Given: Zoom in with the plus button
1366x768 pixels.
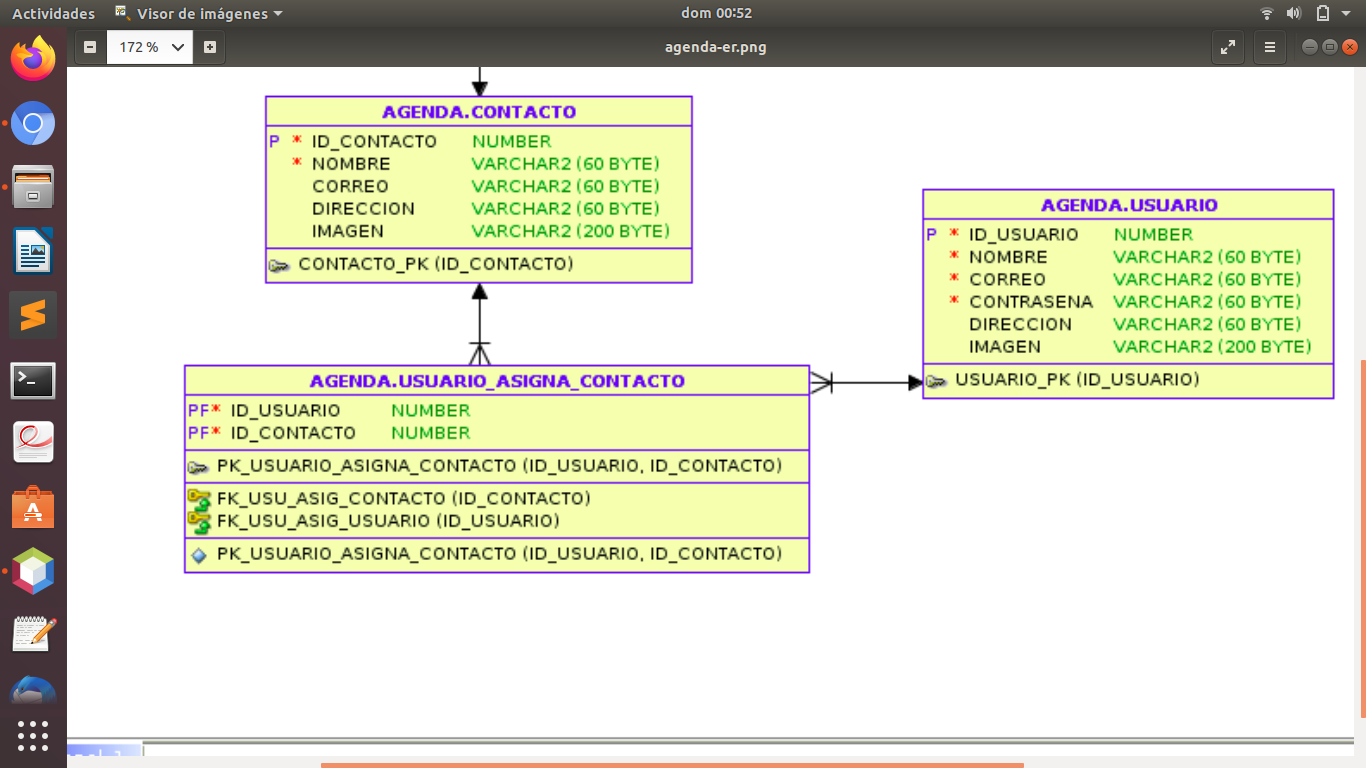Looking at the screenshot, I should (209, 47).
